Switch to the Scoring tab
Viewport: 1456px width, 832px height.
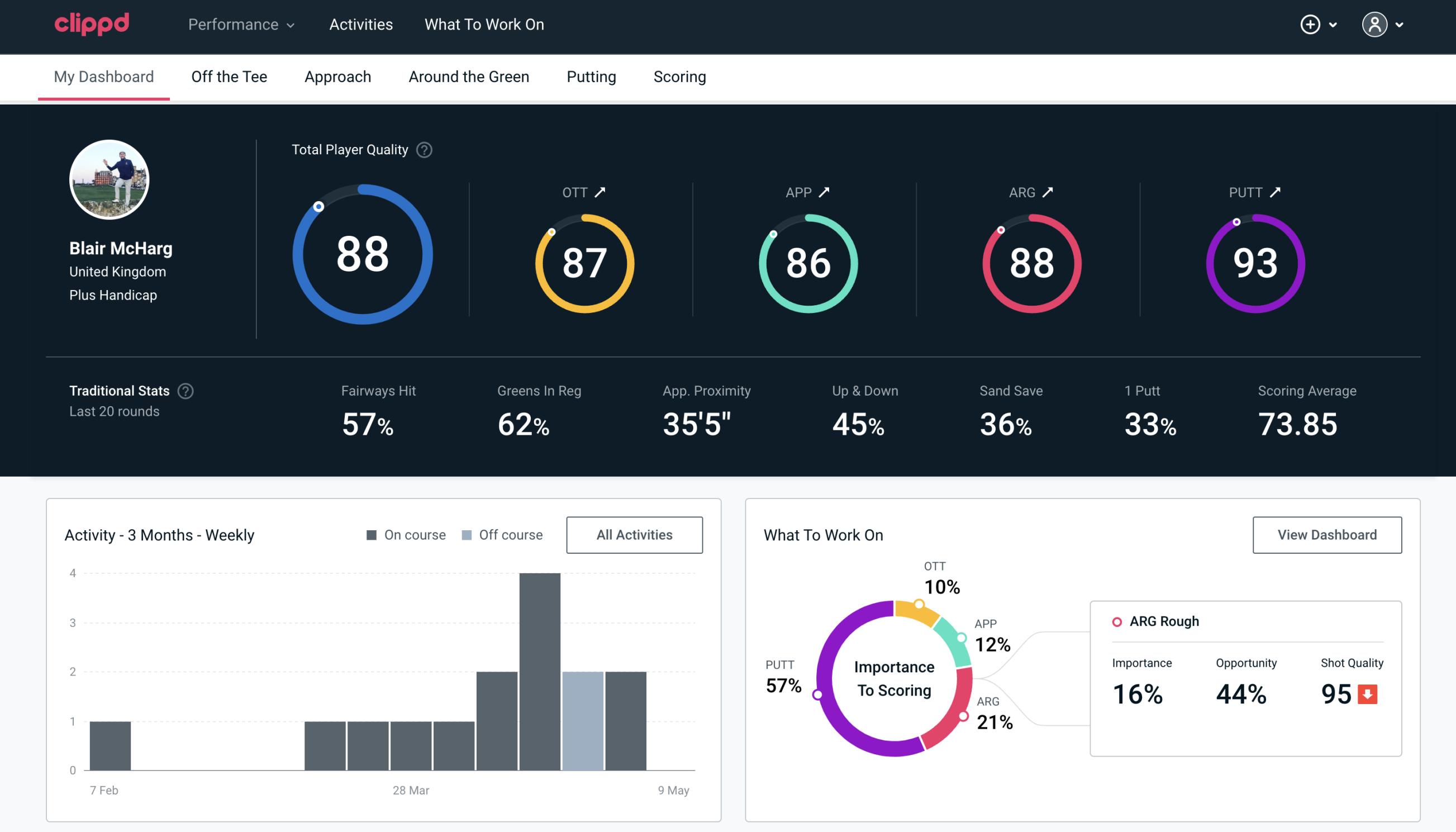[x=680, y=76]
